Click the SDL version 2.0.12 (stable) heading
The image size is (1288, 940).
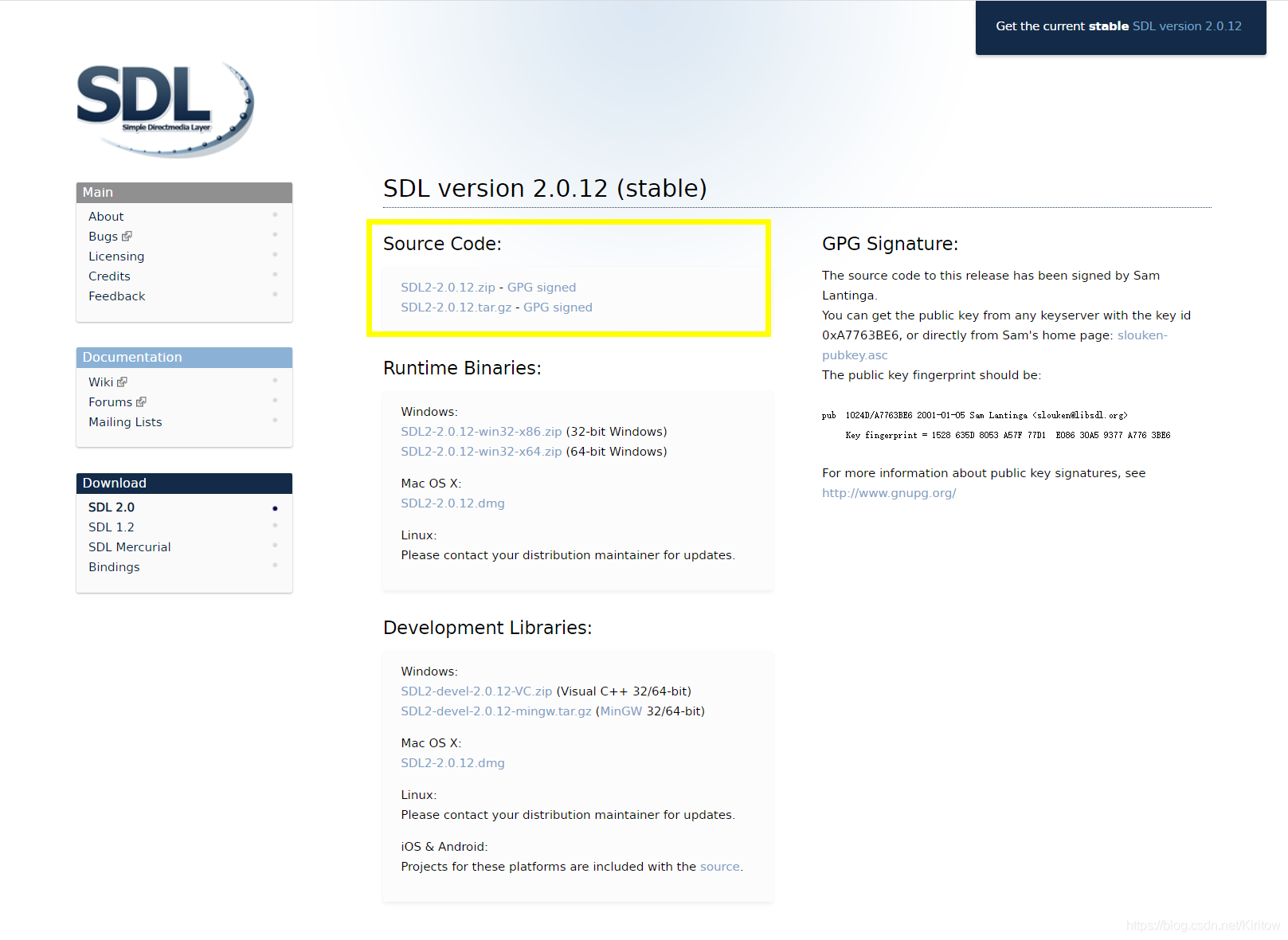pyautogui.click(x=545, y=189)
